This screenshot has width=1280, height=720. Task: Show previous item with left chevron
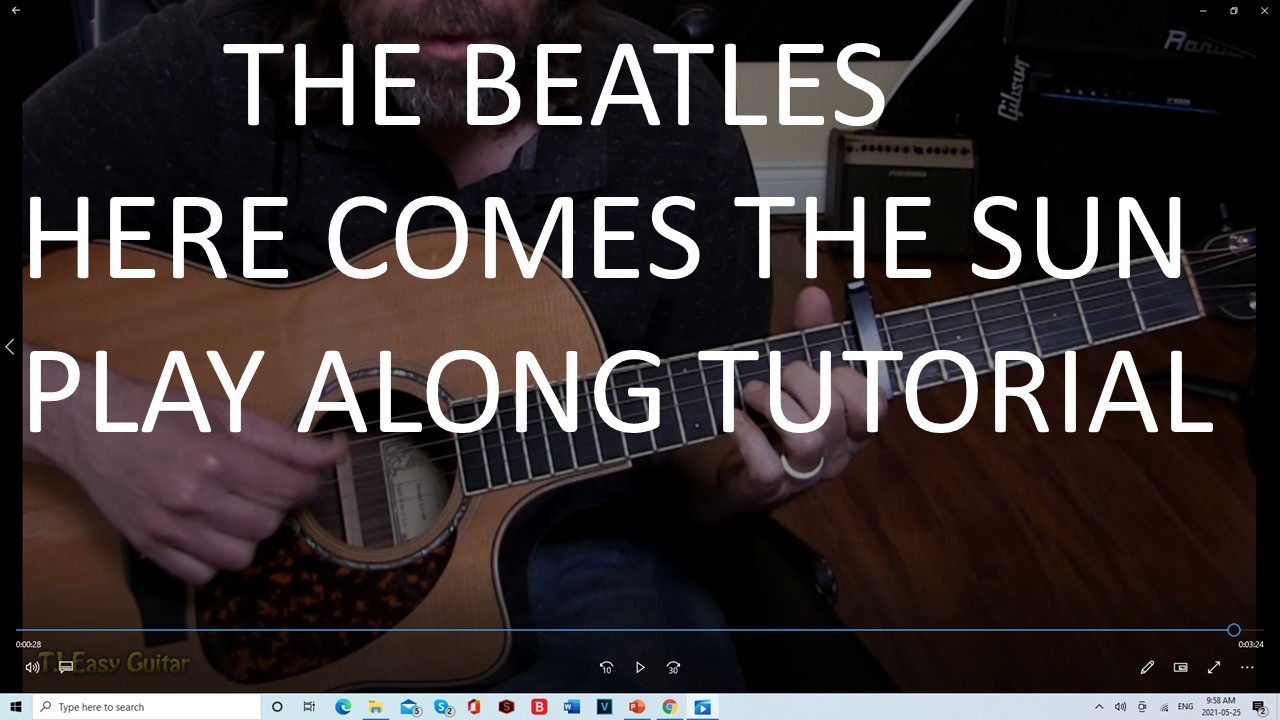(x=10, y=347)
